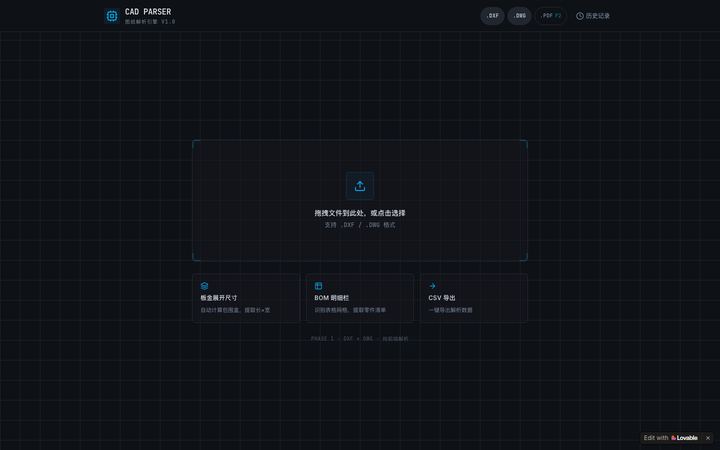The width and height of the screenshot is (720, 450).
Task: Click the 拖拽文件到此处 upload prompt text
Action: 360,213
